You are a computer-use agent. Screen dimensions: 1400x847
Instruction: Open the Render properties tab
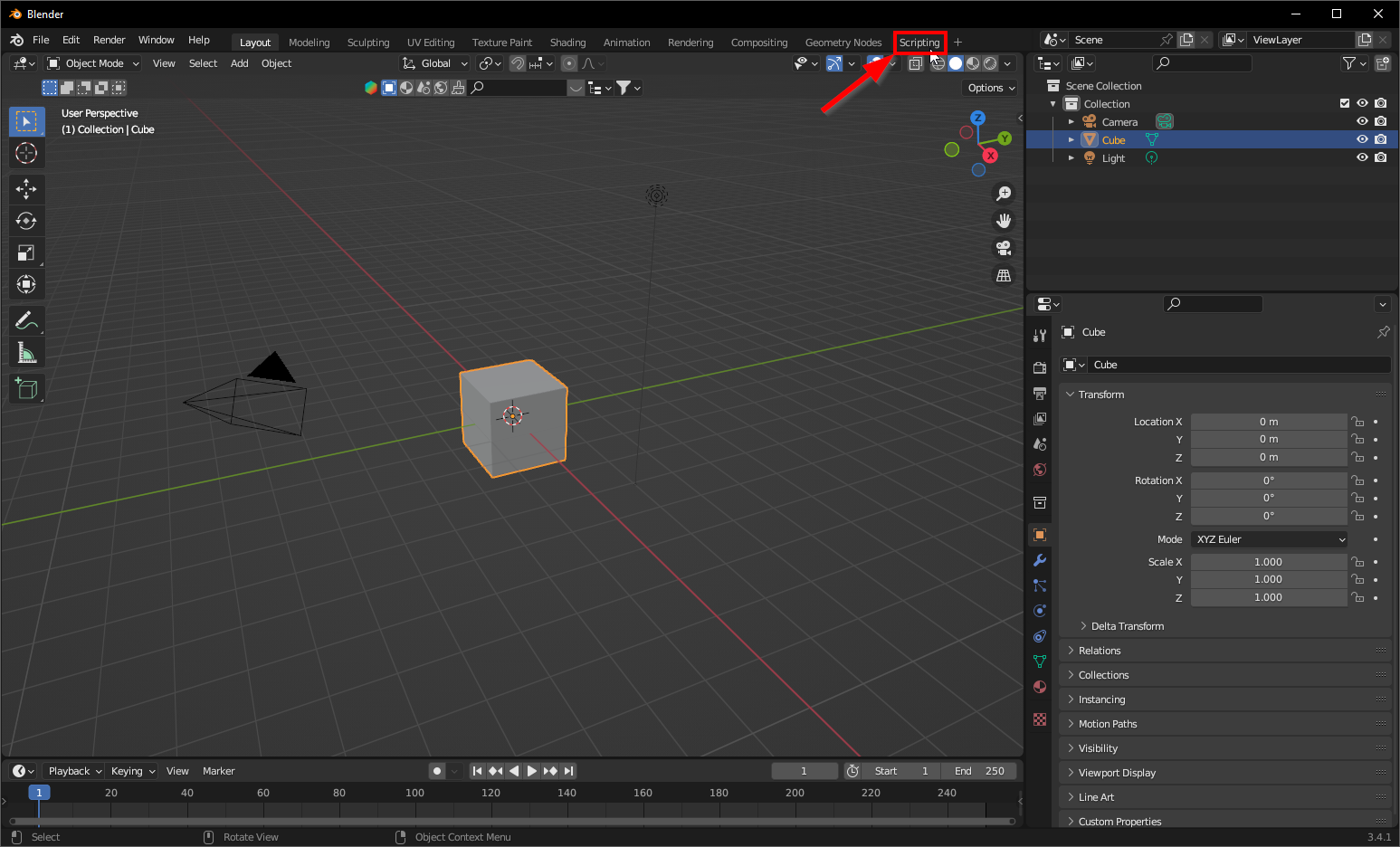pos(1040,367)
